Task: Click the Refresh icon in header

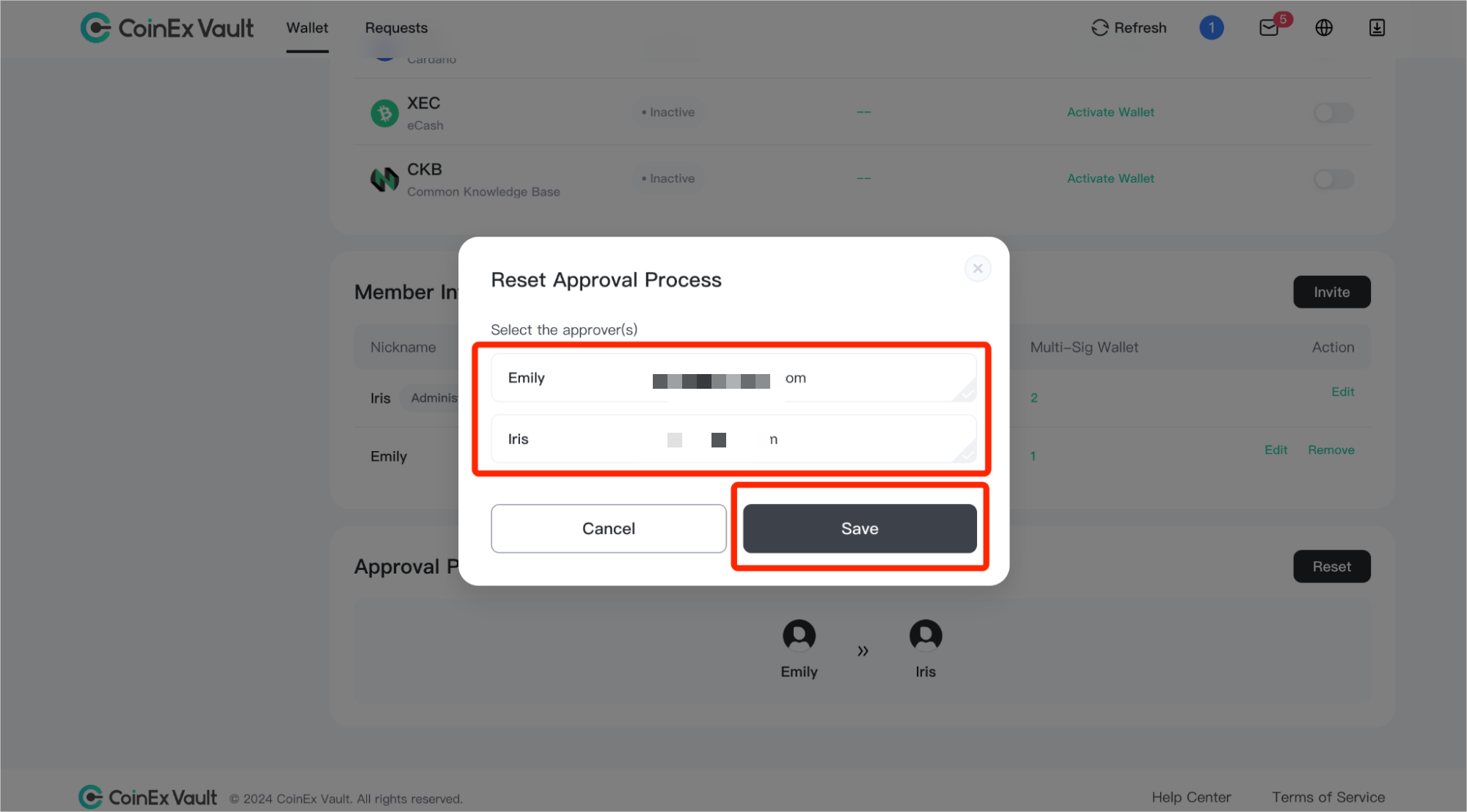Action: tap(1100, 28)
